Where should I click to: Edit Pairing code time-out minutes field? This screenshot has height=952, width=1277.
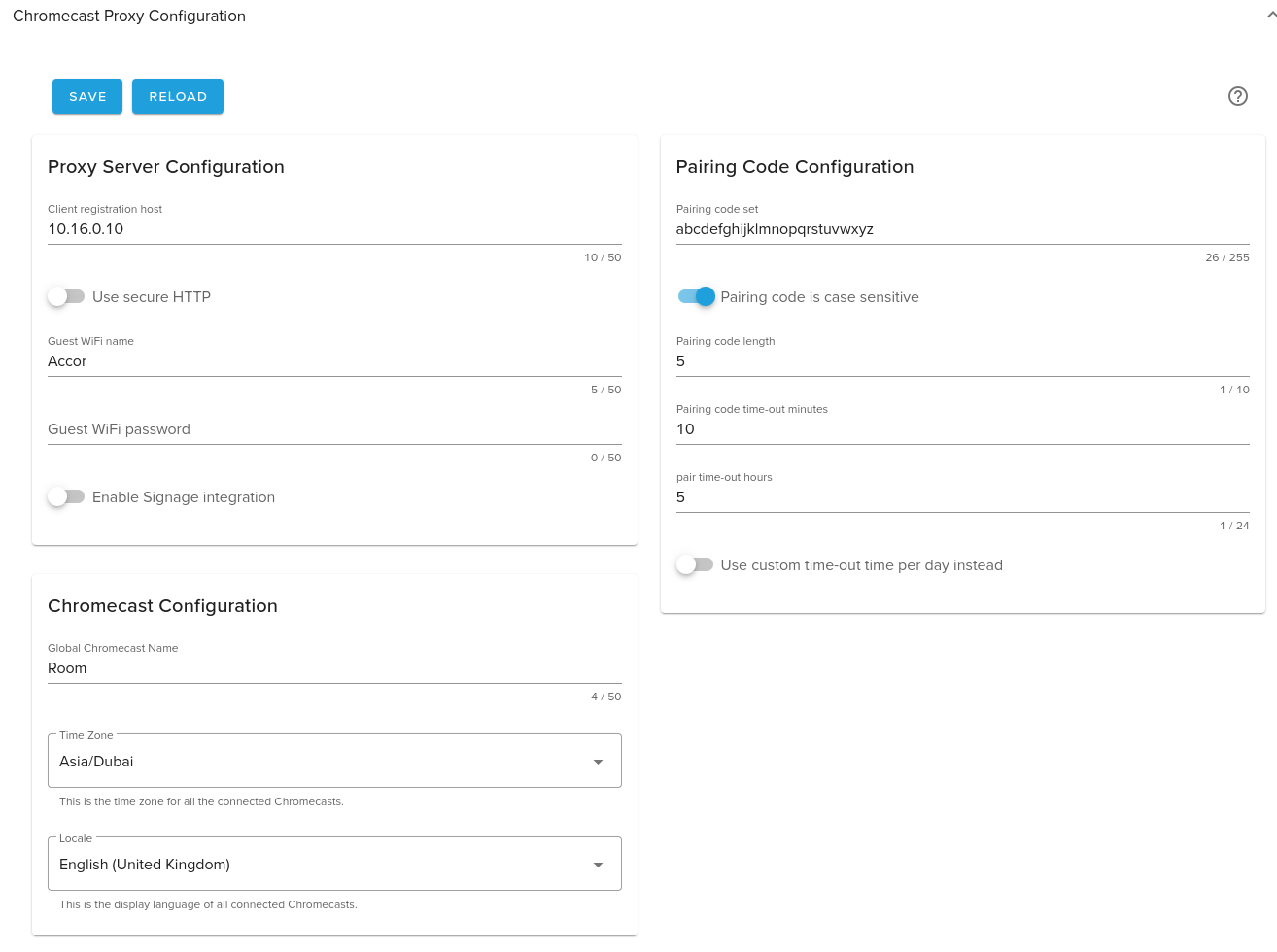962,429
